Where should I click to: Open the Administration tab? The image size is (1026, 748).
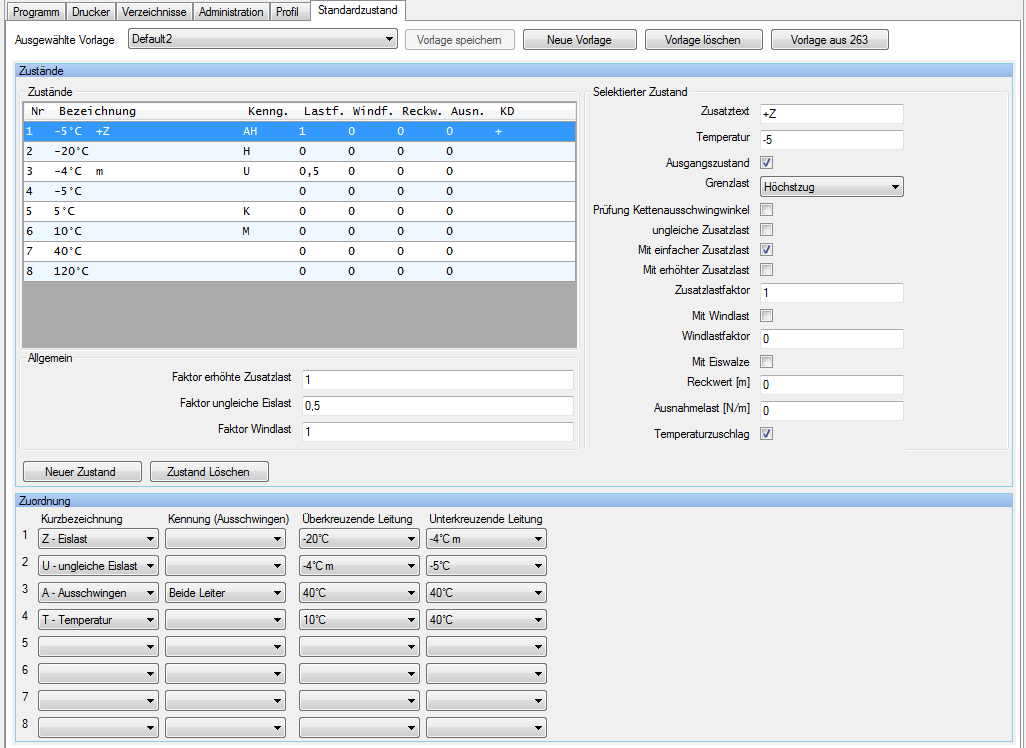[231, 12]
